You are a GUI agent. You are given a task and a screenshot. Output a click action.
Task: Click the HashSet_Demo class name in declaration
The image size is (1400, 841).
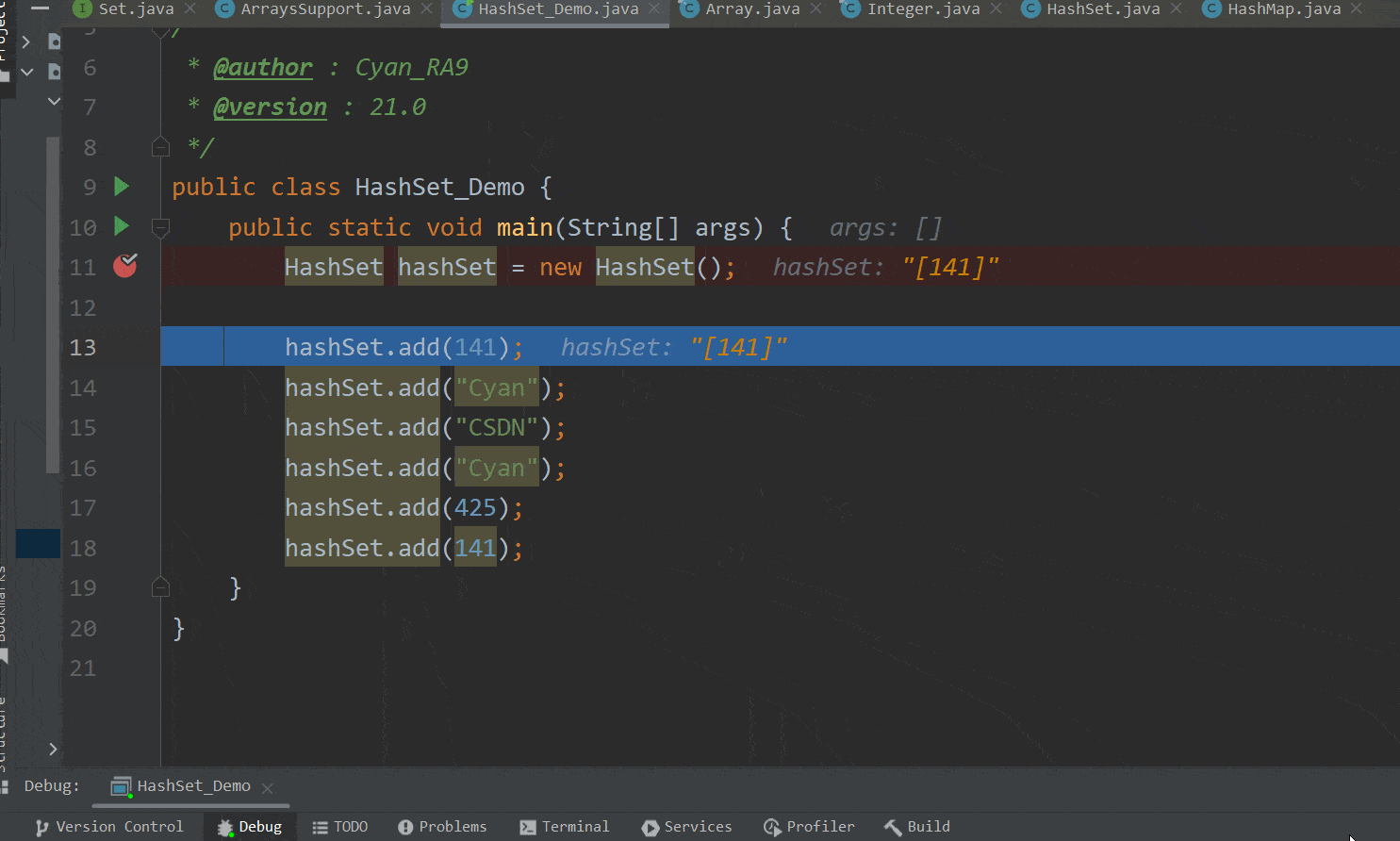pyautogui.click(x=439, y=187)
